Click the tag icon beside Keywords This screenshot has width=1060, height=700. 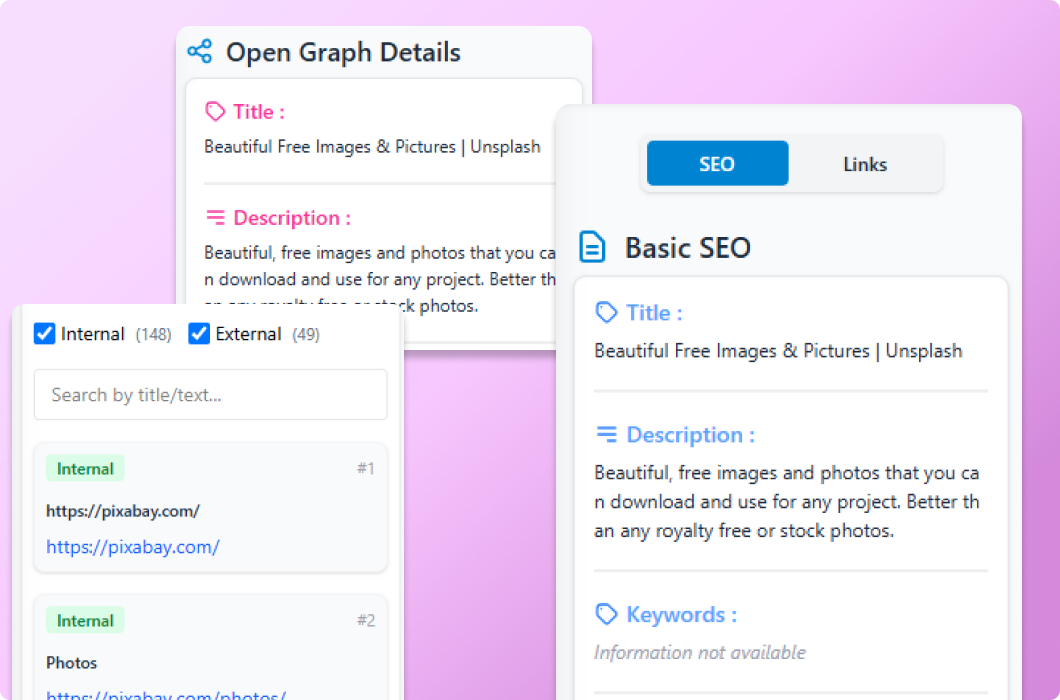point(606,614)
